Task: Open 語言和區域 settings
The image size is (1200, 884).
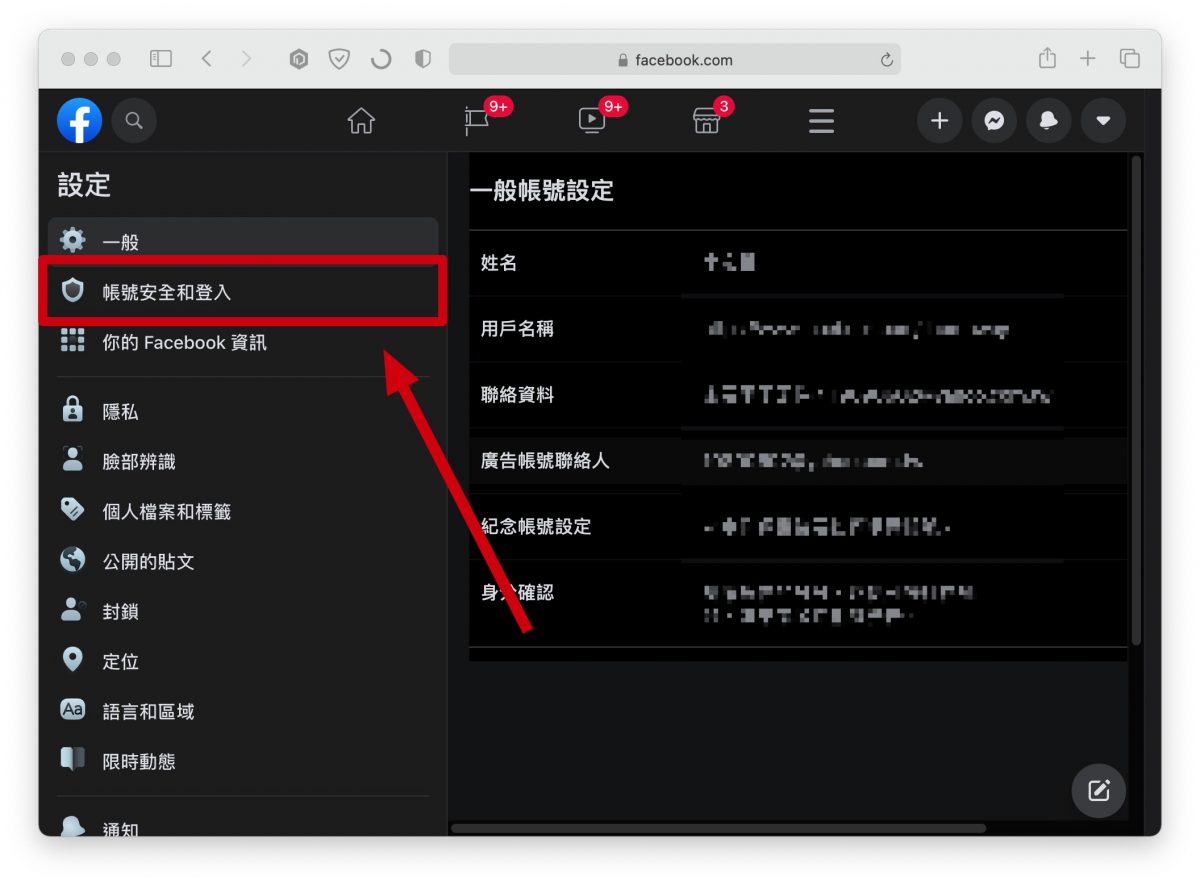Action: point(243,711)
